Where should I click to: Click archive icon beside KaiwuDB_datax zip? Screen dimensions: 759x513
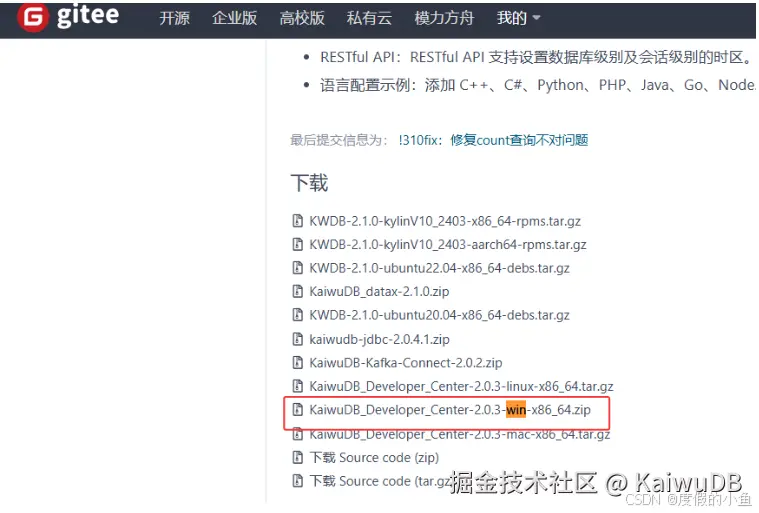click(298, 291)
